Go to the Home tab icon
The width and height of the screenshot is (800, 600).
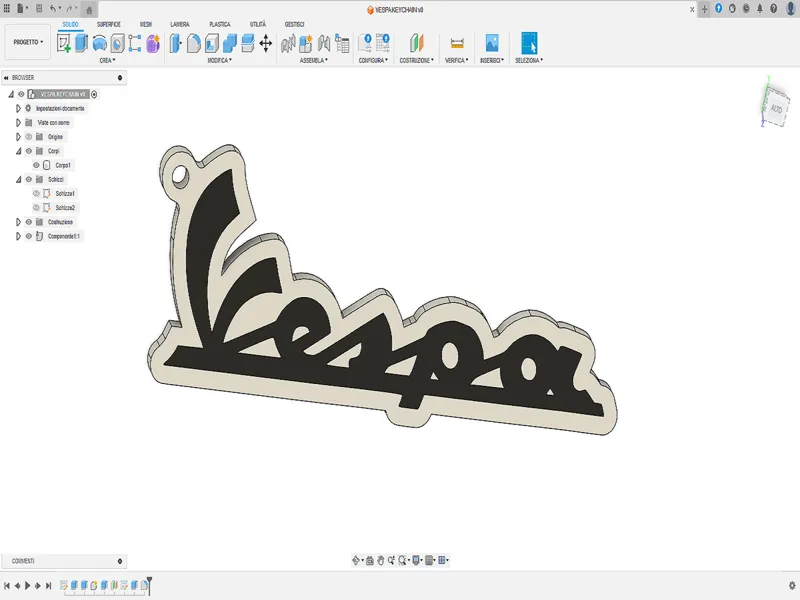pos(89,9)
